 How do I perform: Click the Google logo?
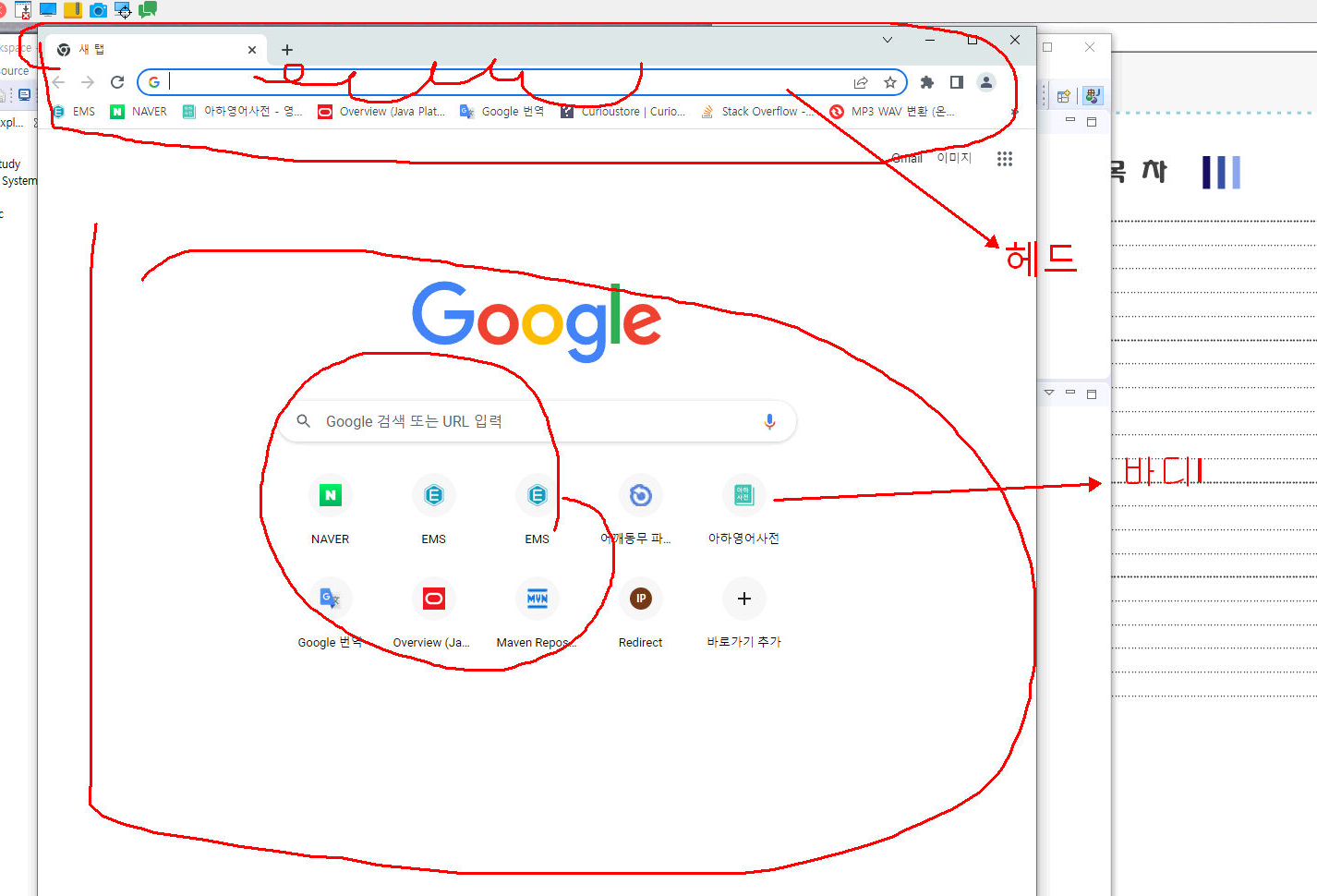point(537,321)
